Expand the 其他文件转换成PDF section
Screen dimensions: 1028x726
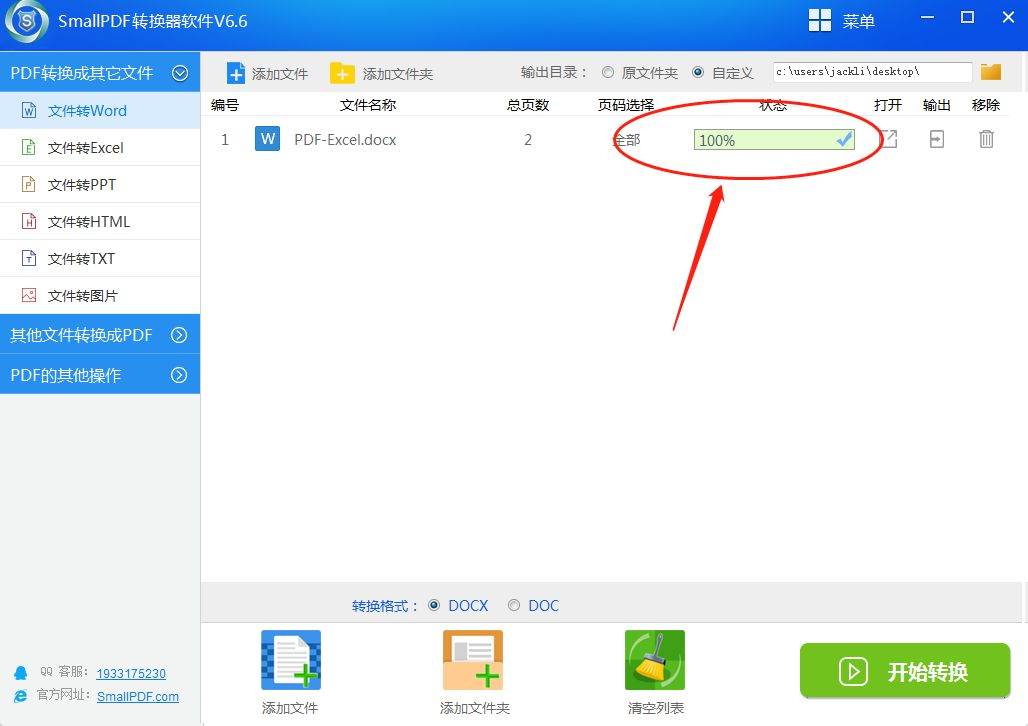(x=179, y=335)
